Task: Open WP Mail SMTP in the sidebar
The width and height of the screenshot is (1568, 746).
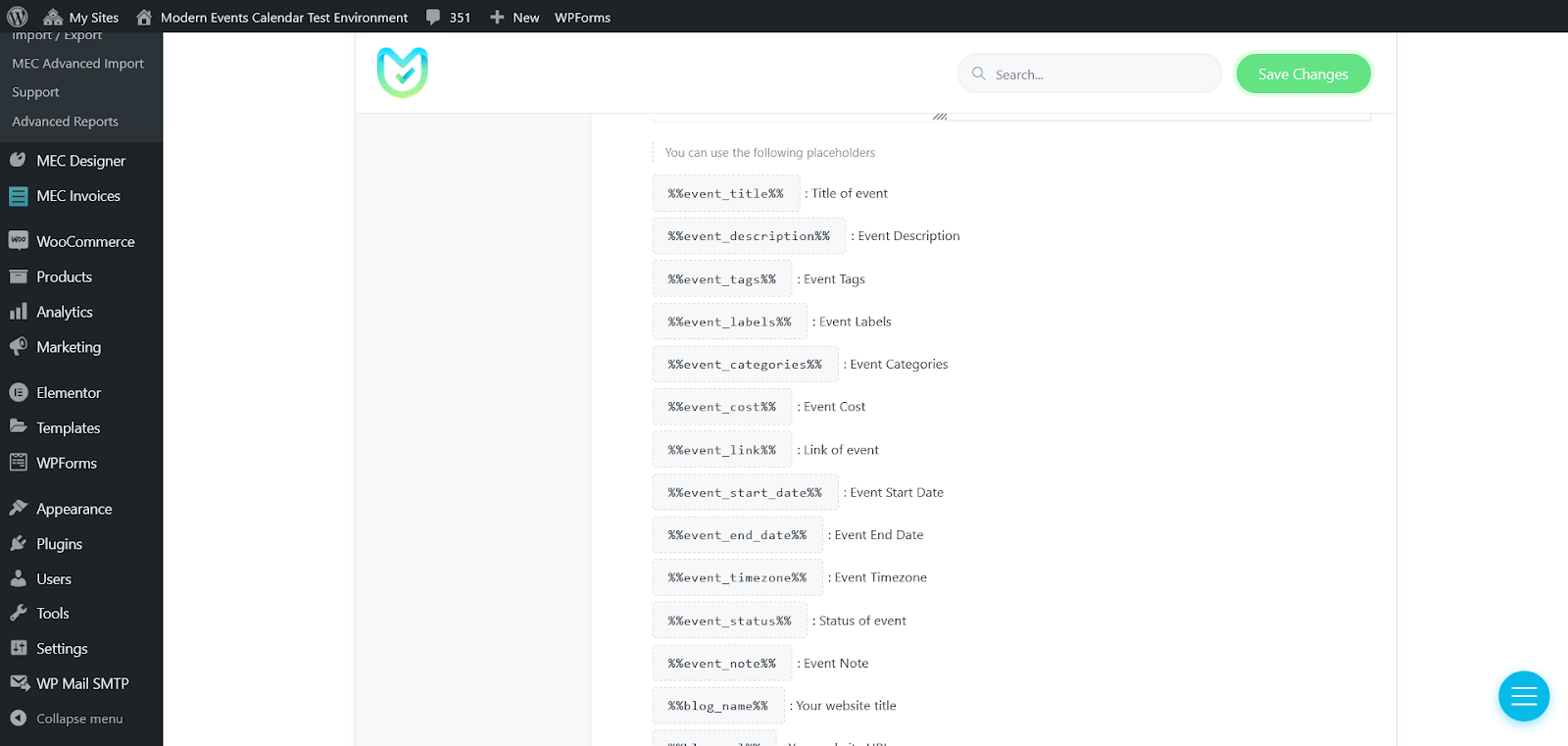Action: (x=82, y=683)
